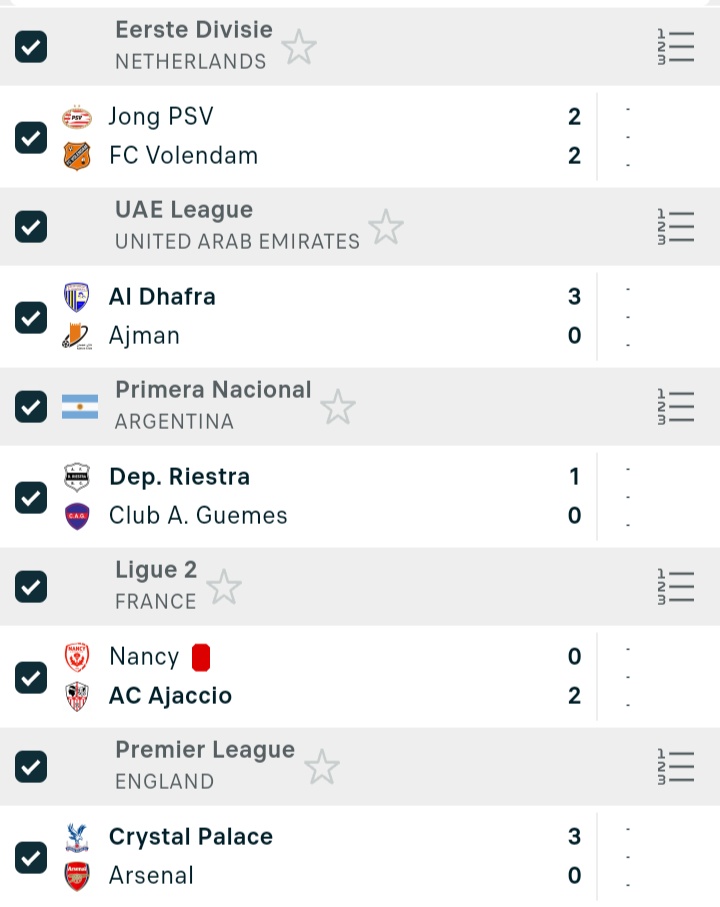The height and width of the screenshot is (907, 720).
Task: Uncheck the Ligue 2 league checkbox
Action: pyautogui.click(x=31, y=587)
